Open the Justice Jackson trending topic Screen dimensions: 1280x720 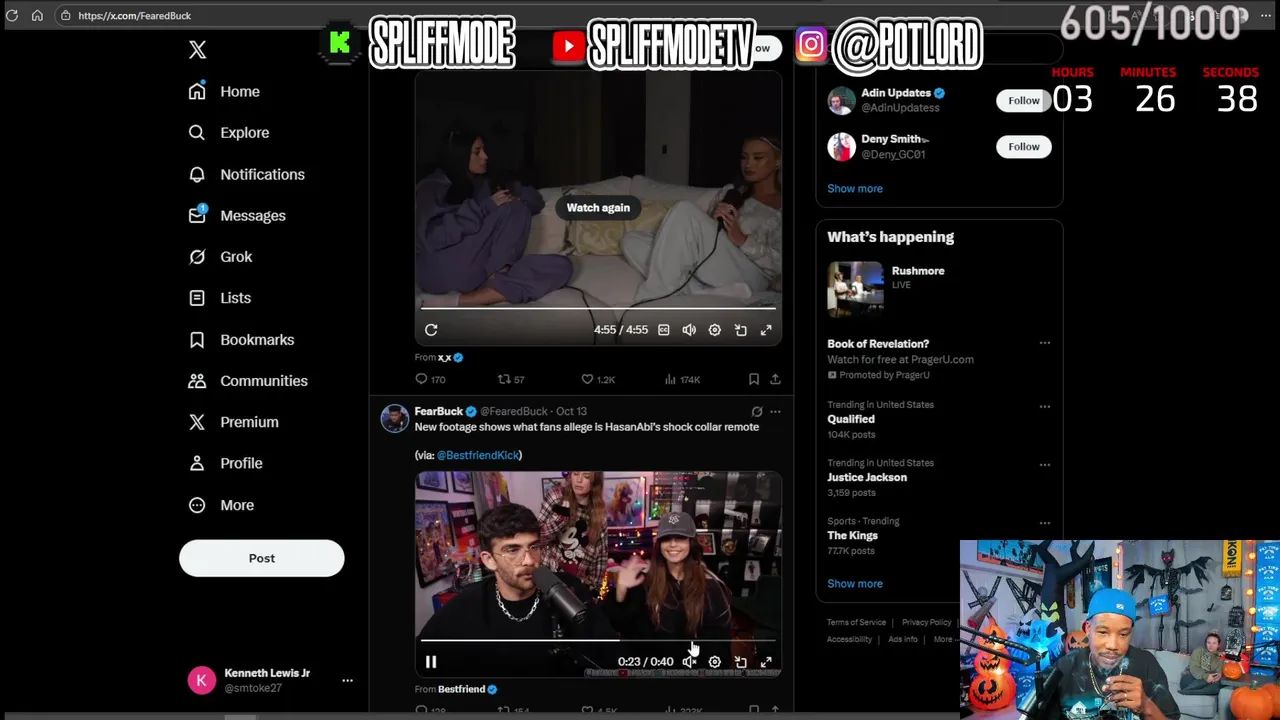click(867, 477)
